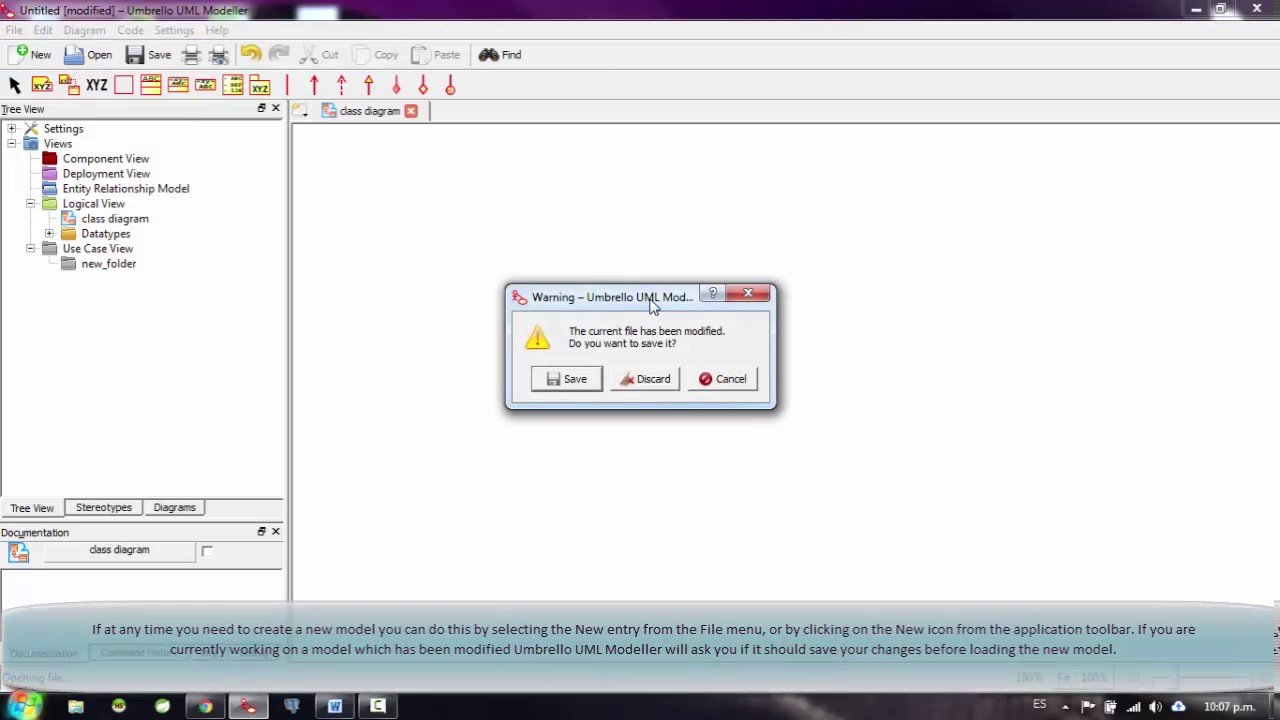Click the Save floppy-disk toolbar icon

134,55
